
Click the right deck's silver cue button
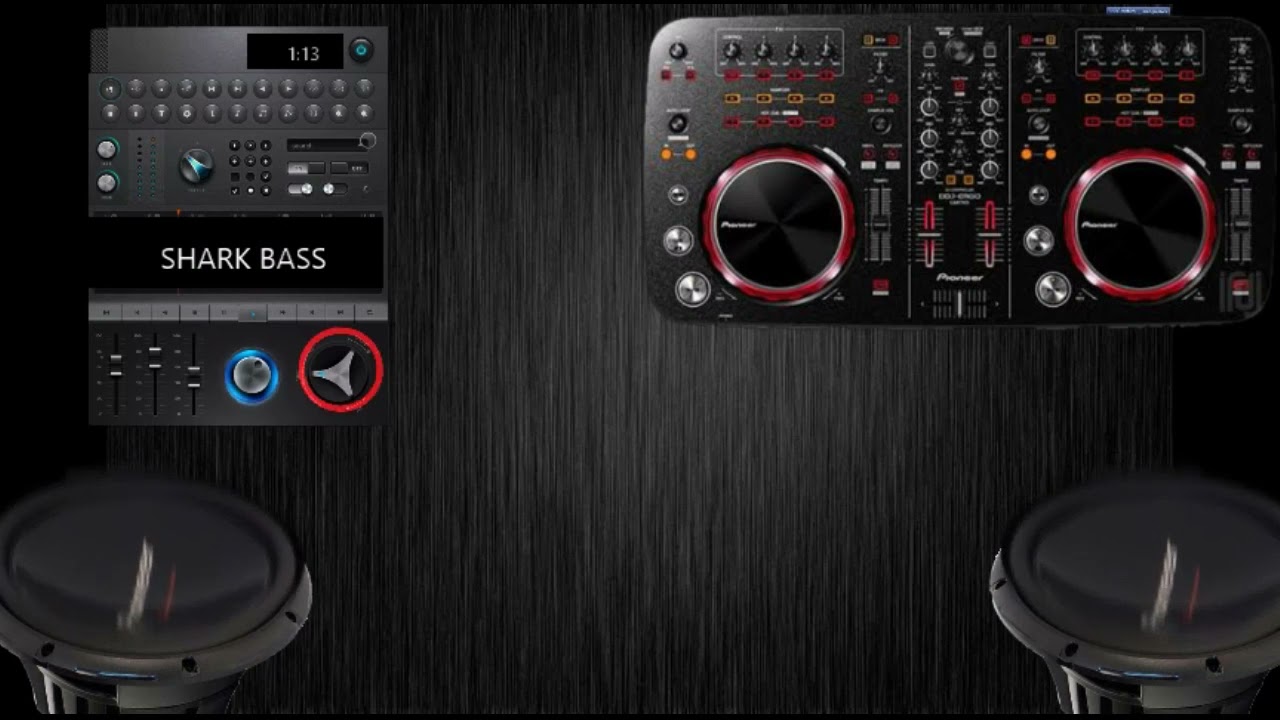(1039, 240)
